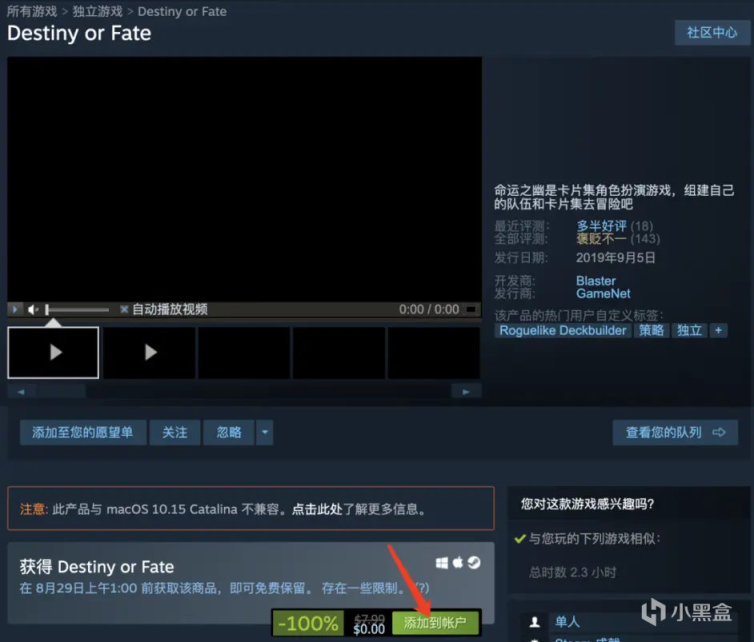Open the 存在一些限制 restrictions link
The width and height of the screenshot is (754, 642).
[364, 588]
